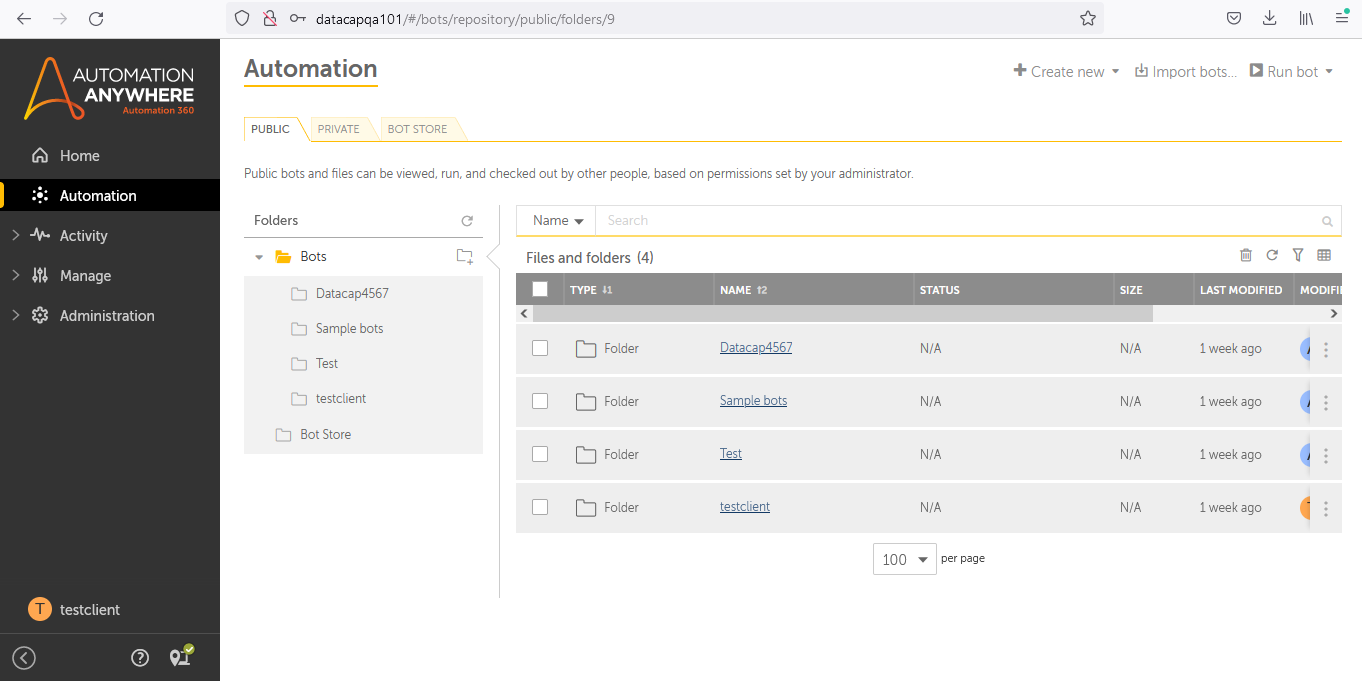Select testclient in the folder tree
The width and height of the screenshot is (1362, 681).
(341, 399)
